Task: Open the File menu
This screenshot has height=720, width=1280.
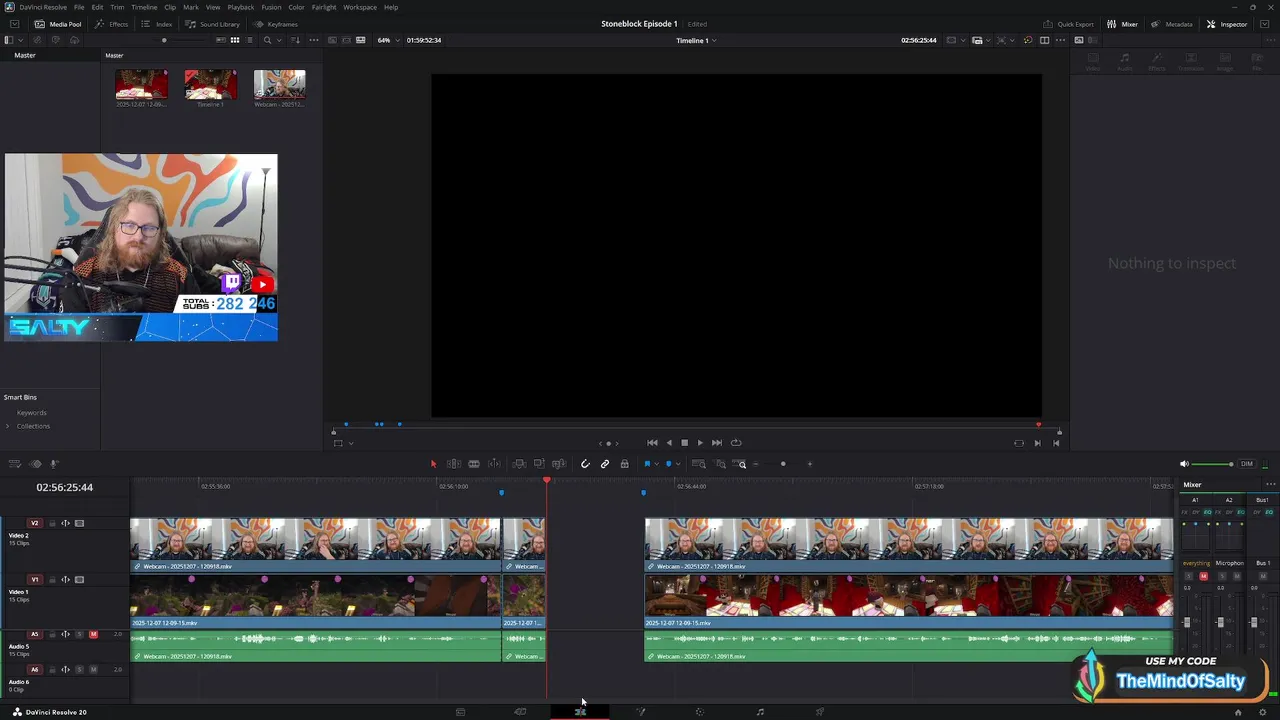Action: (x=79, y=7)
